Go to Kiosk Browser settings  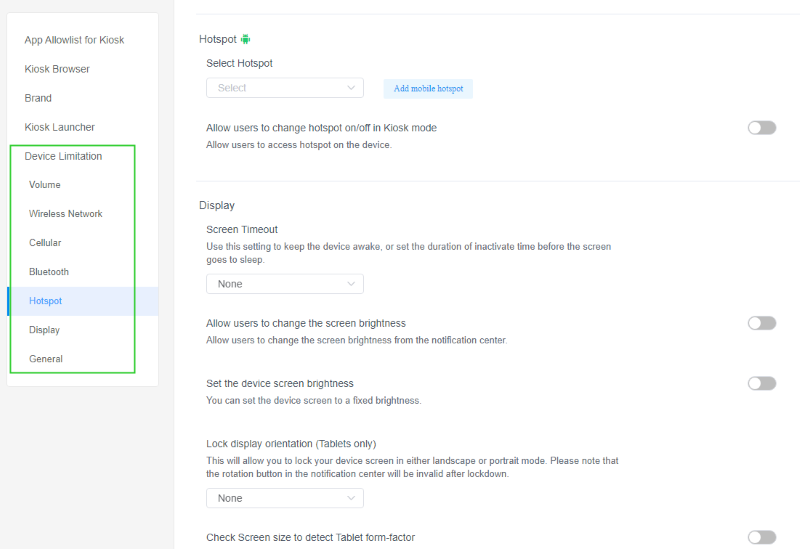tap(57, 69)
